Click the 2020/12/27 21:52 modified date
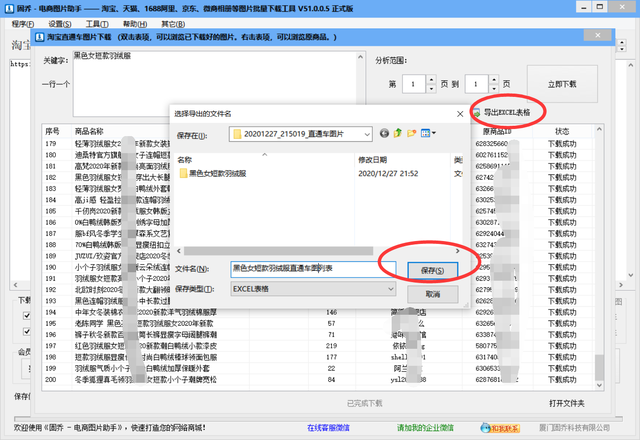The width and height of the screenshot is (640, 440). pos(388,173)
